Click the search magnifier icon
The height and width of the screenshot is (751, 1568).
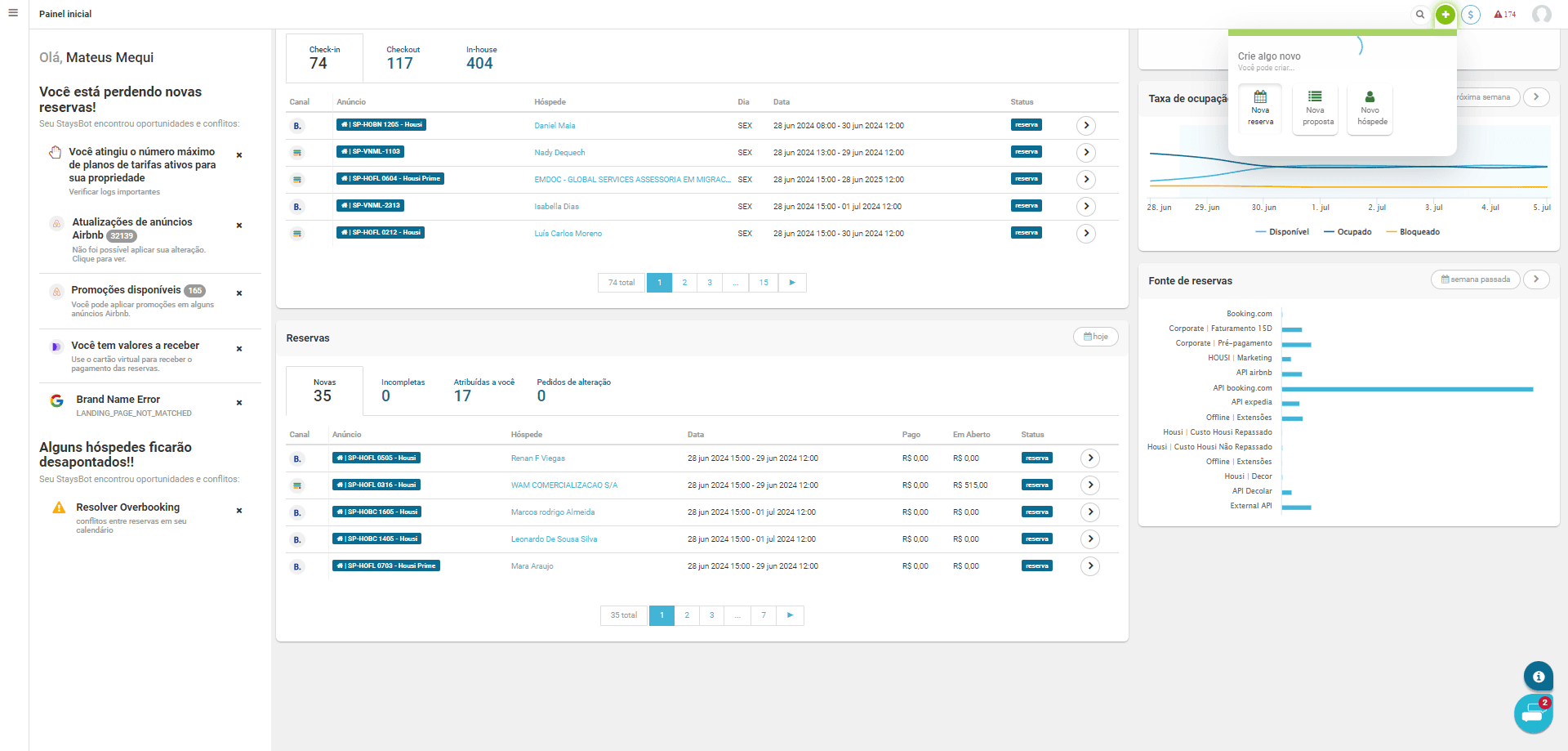point(1420,14)
